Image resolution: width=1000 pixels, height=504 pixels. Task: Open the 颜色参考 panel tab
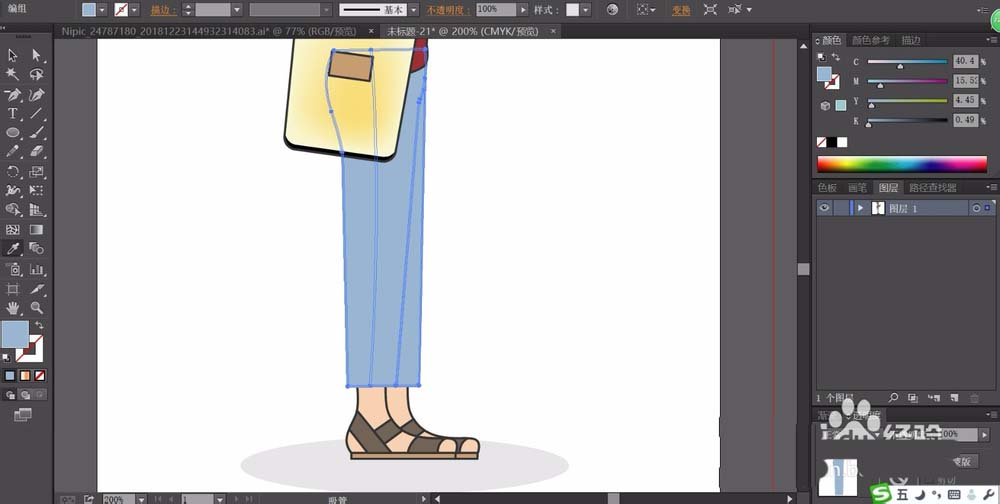tap(871, 40)
